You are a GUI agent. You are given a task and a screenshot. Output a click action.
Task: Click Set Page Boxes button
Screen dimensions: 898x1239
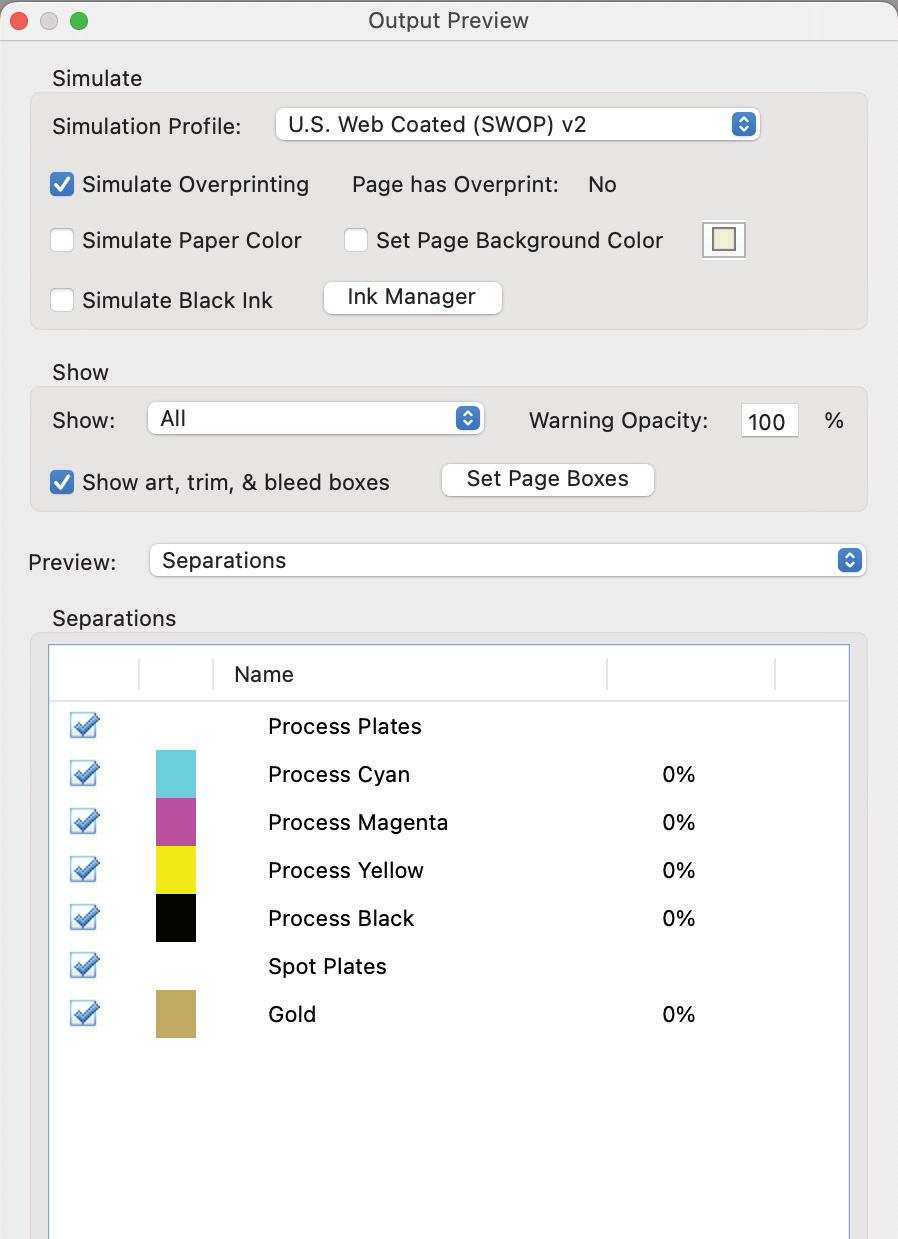[x=547, y=479]
